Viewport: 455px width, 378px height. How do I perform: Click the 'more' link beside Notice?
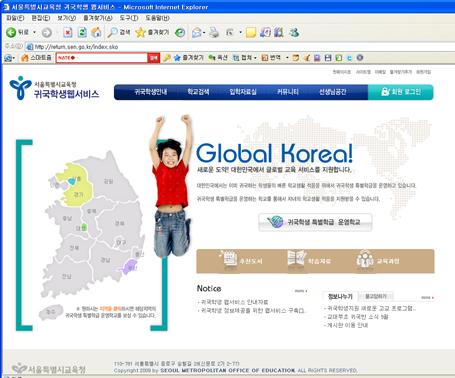pyautogui.click(x=301, y=291)
